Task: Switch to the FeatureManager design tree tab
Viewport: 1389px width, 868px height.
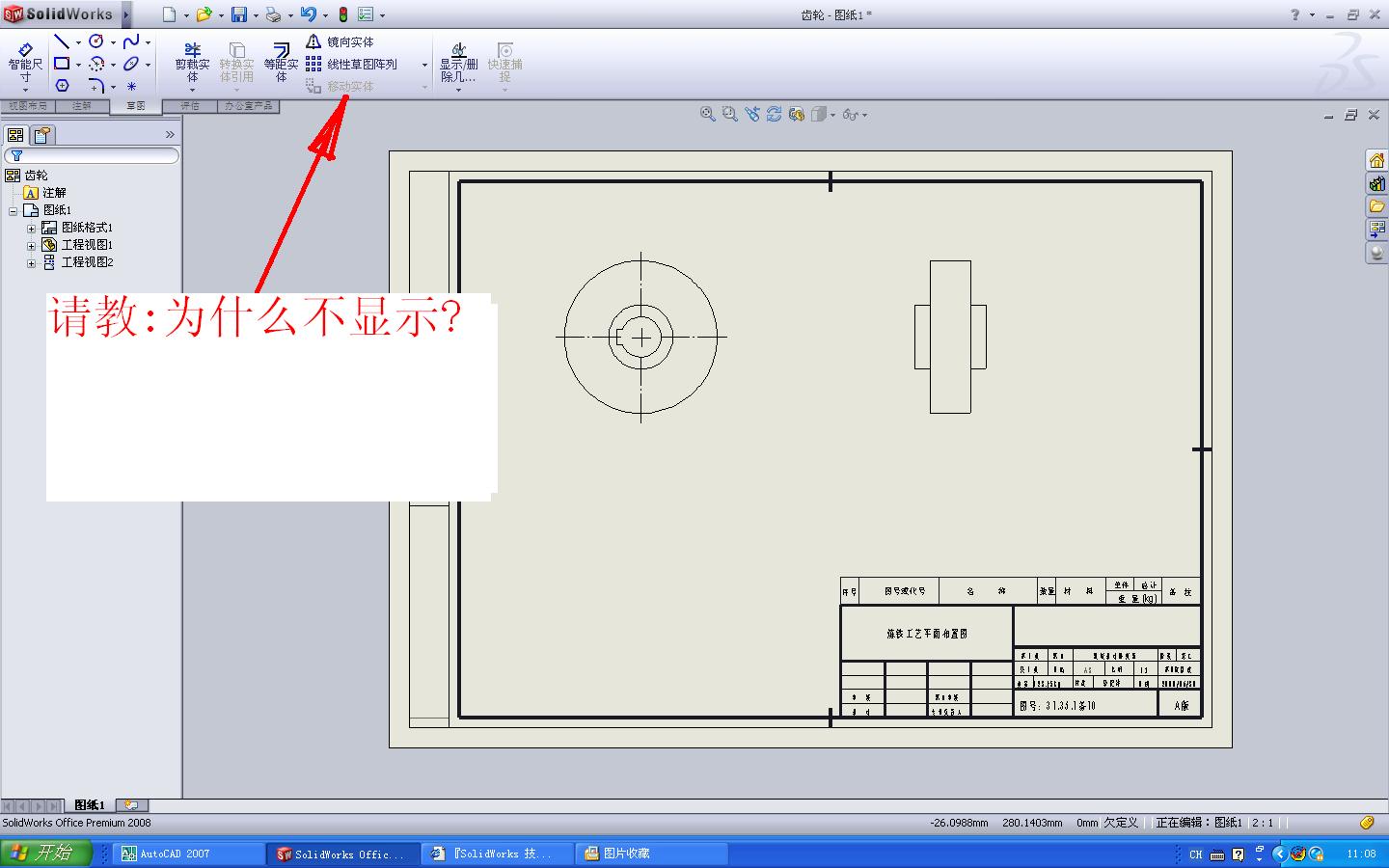Action: (15, 135)
